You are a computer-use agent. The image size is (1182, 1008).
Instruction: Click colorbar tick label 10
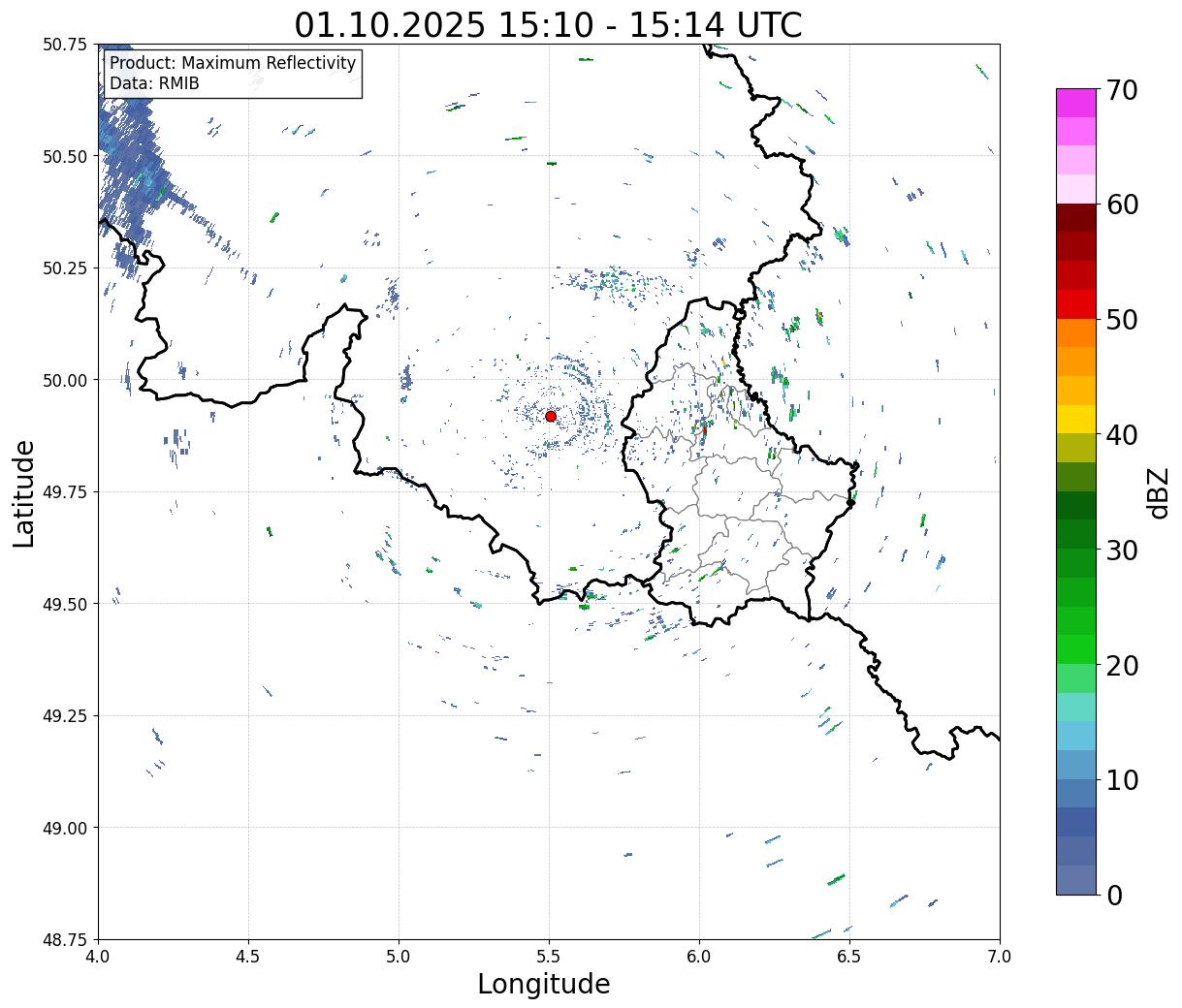[1122, 779]
